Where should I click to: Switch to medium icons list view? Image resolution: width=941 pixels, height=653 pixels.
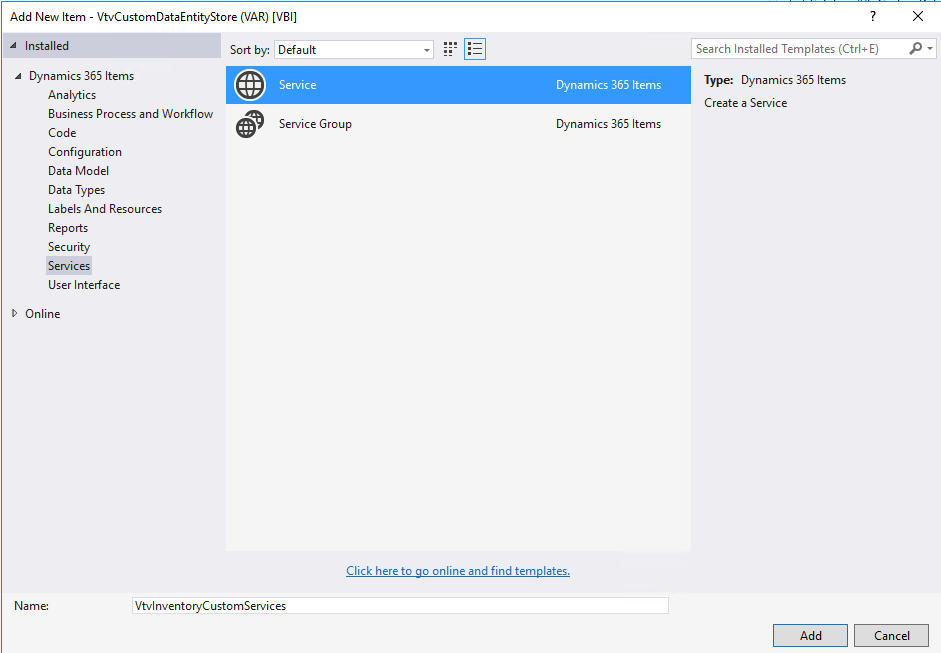(475, 49)
